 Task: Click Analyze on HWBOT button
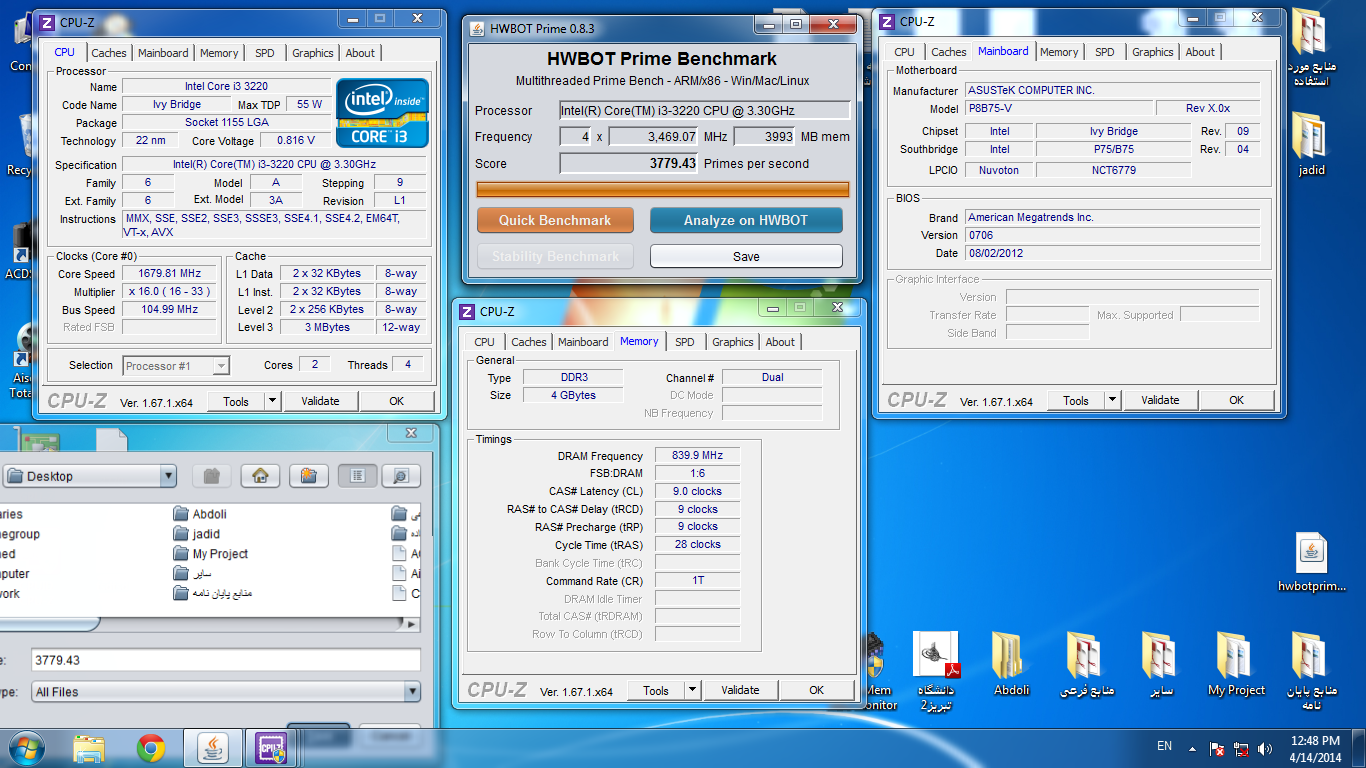click(x=746, y=220)
